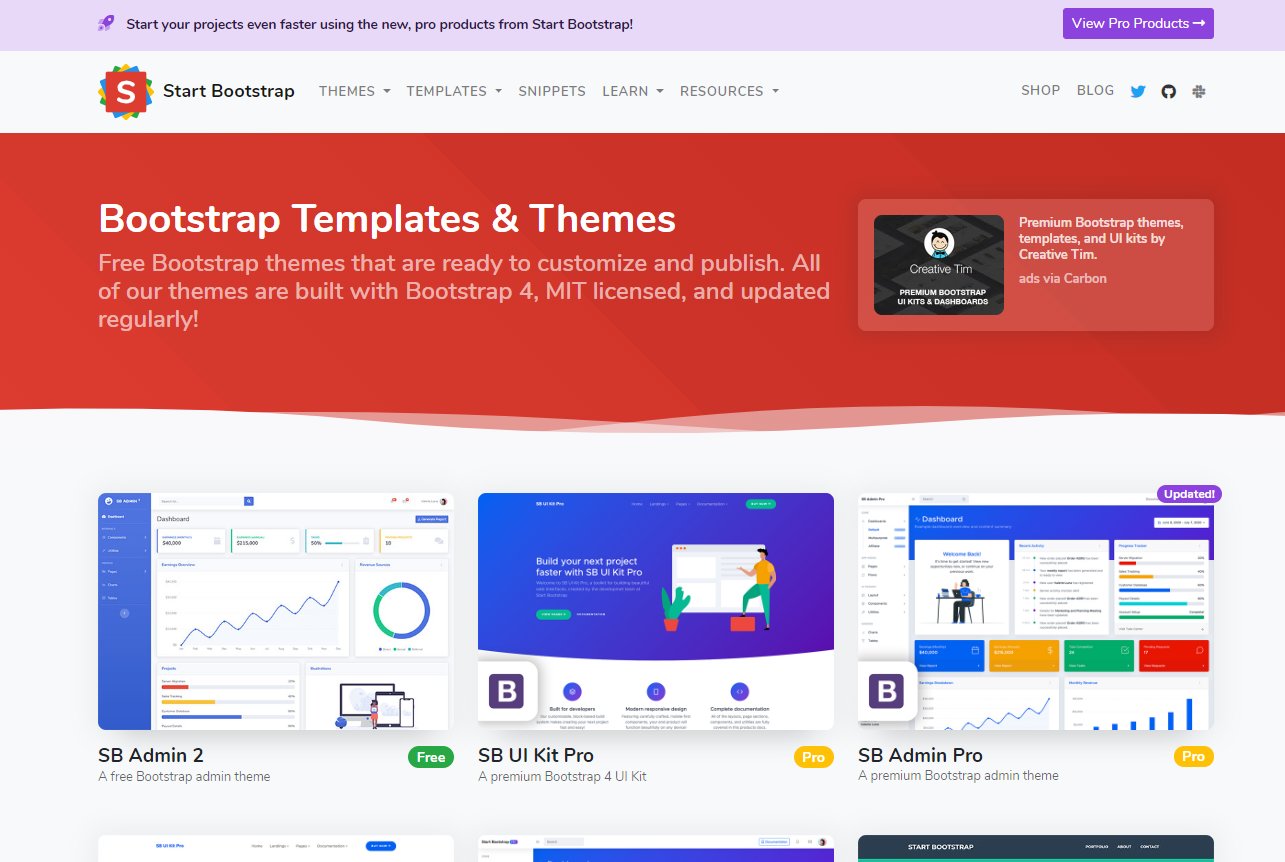Click the Start Bootstrap logo icon

pos(126,92)
